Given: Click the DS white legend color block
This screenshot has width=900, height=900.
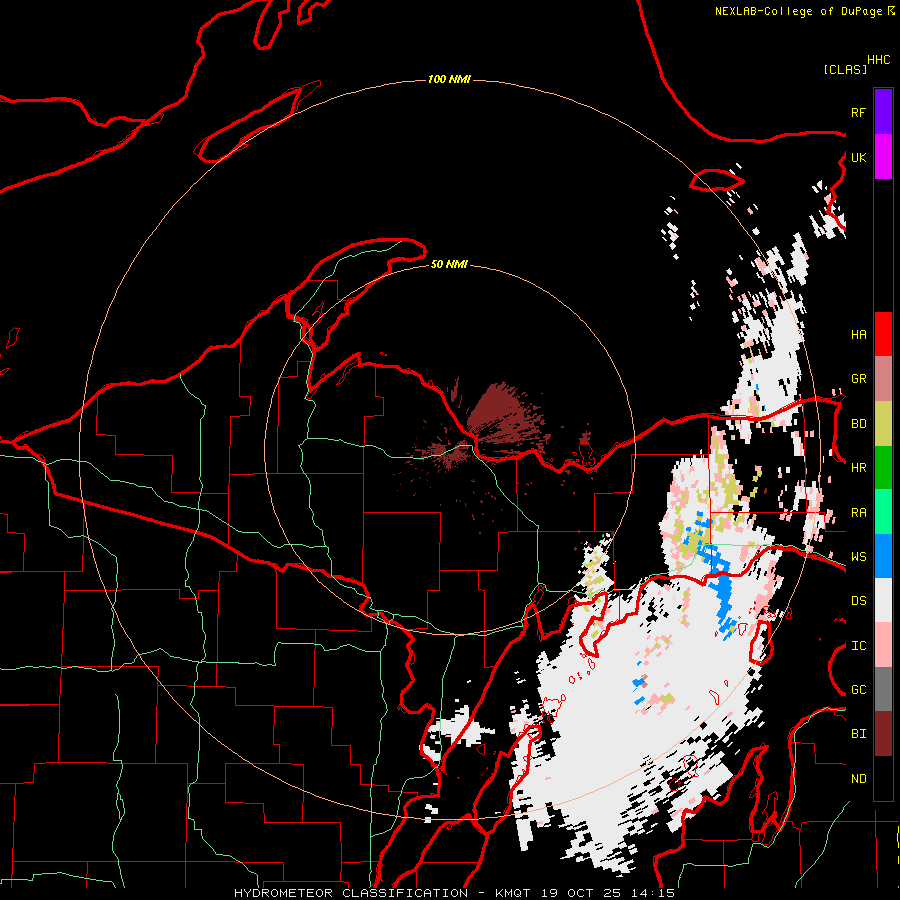Looking at the screenshot, I should [883, 601].
